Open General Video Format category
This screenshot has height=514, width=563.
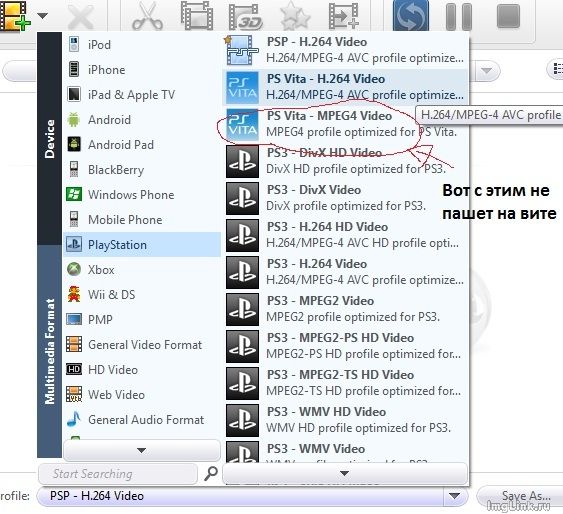142,345
